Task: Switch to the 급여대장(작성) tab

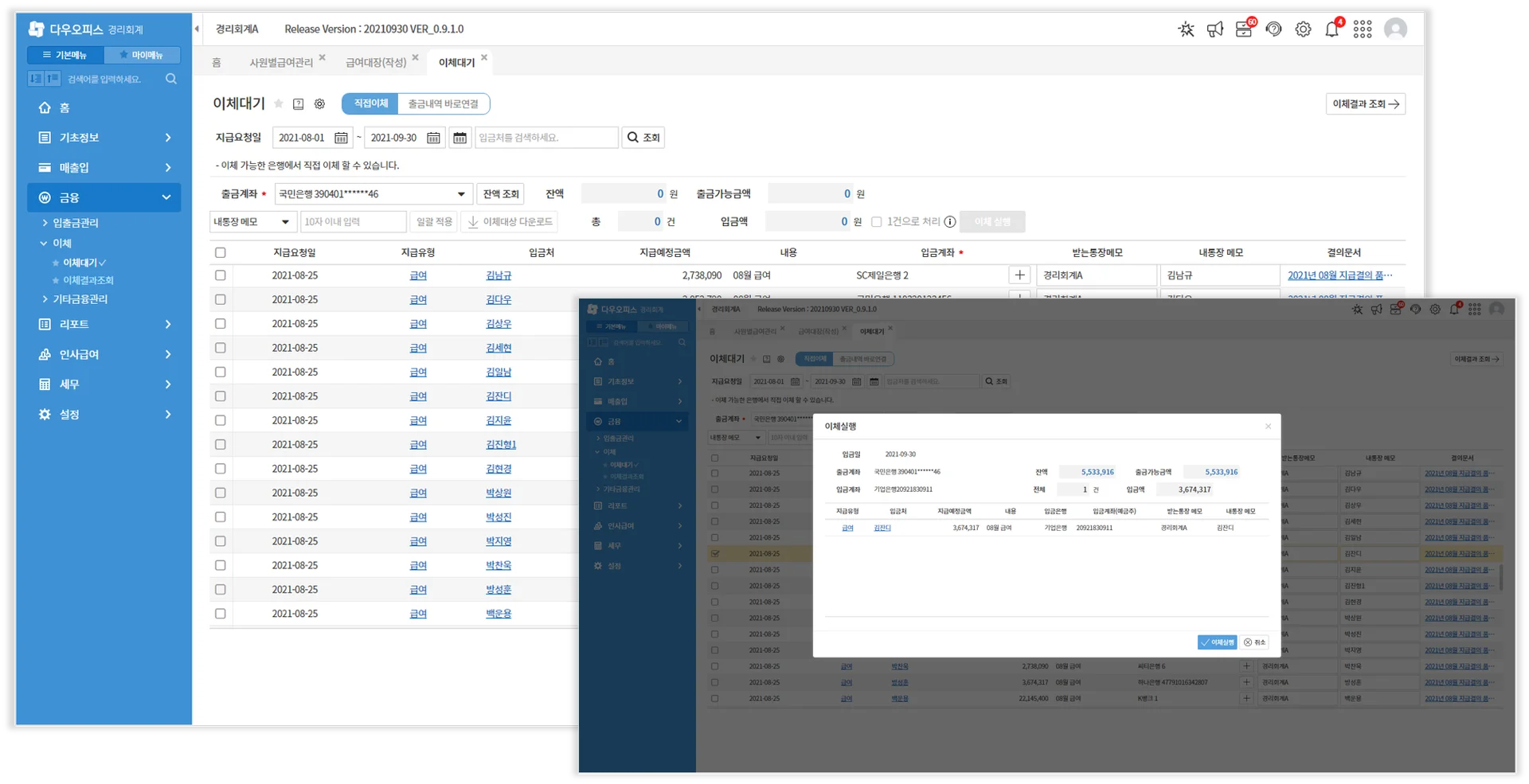Action: [x=376, y=62]
